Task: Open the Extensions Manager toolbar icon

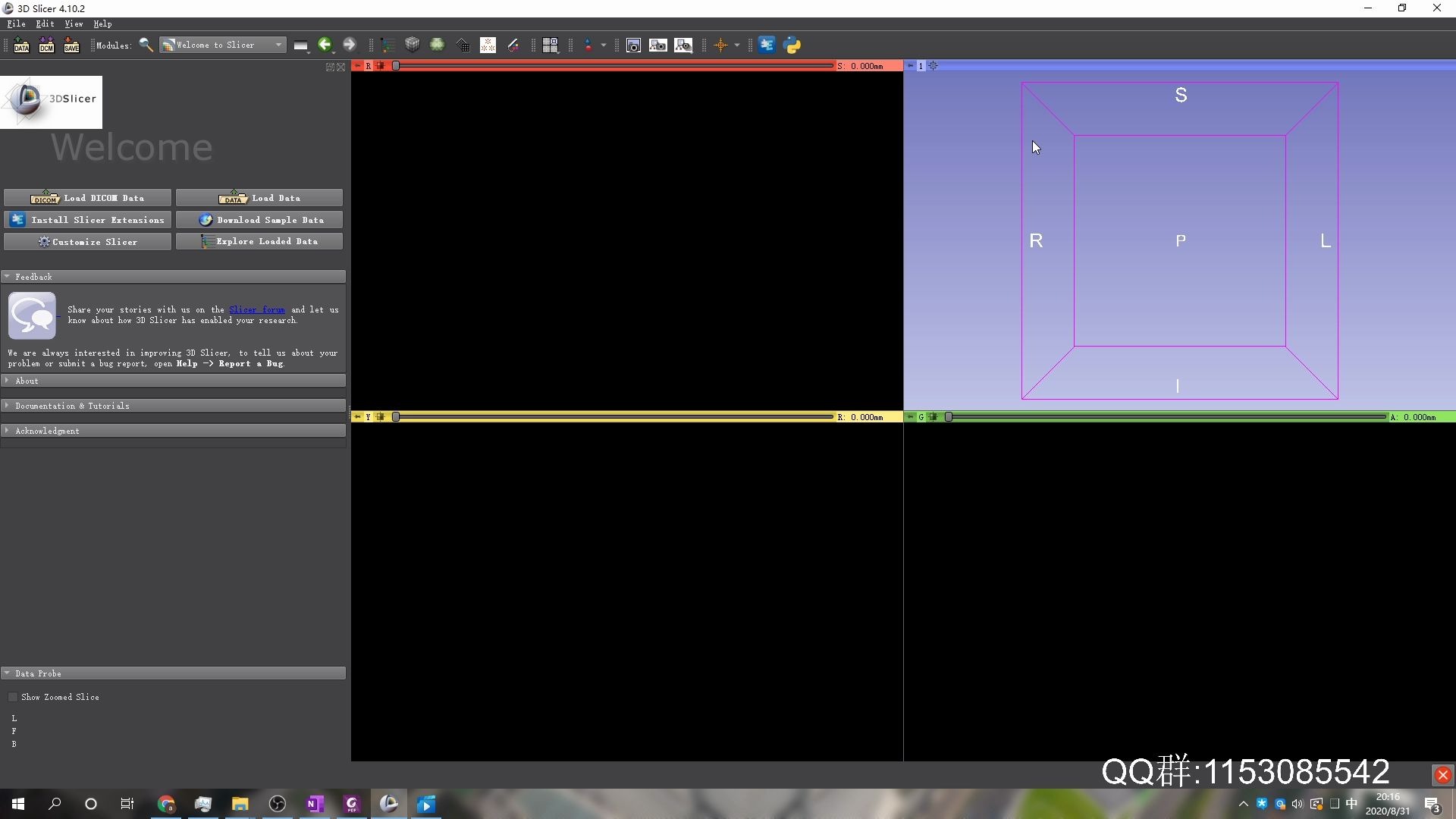Action: click(x=767, y=45)
